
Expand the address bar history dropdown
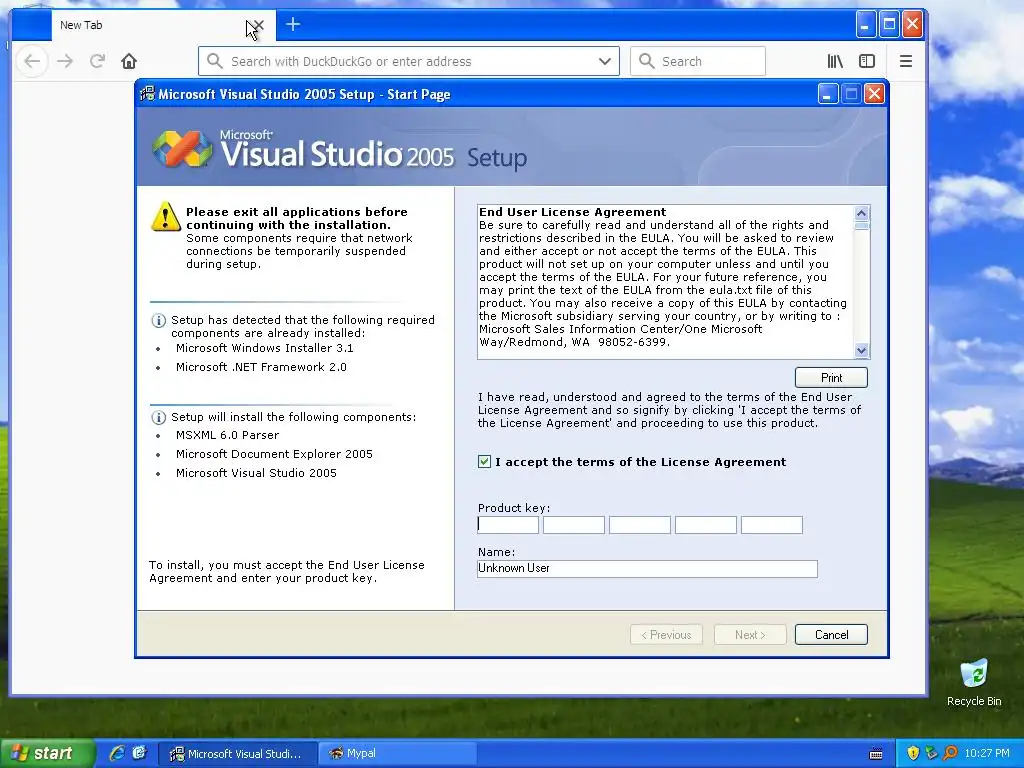(x=605, y=61)
